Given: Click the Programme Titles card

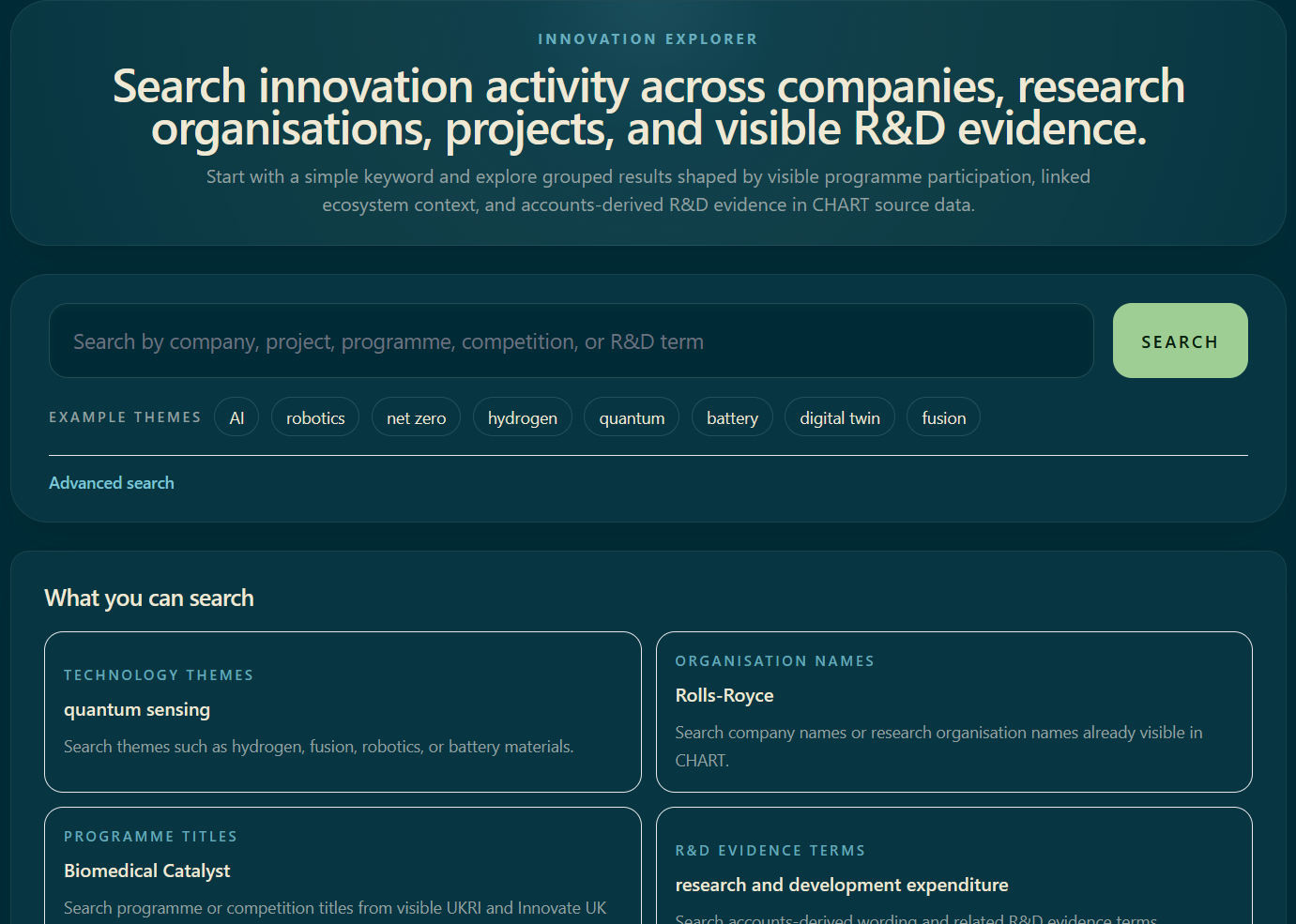Looking at the screenshot, I should pos(343,866).
